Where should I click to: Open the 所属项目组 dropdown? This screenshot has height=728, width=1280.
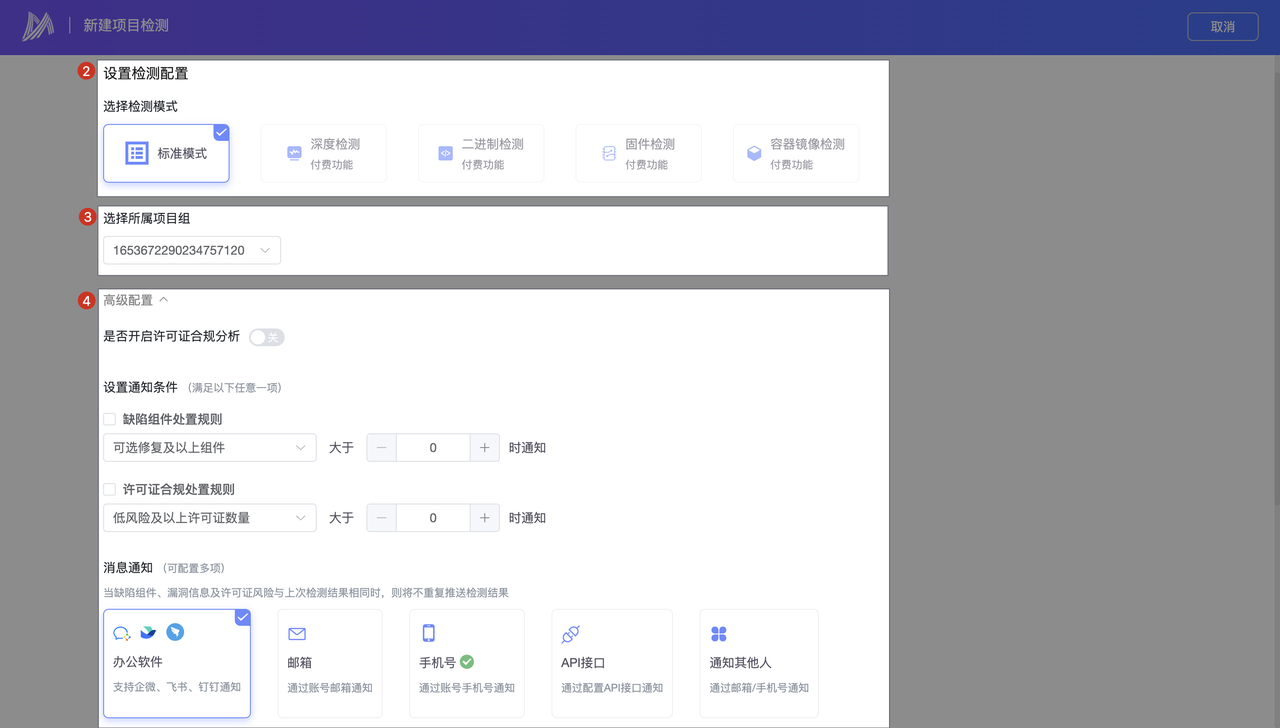(192, 250)
